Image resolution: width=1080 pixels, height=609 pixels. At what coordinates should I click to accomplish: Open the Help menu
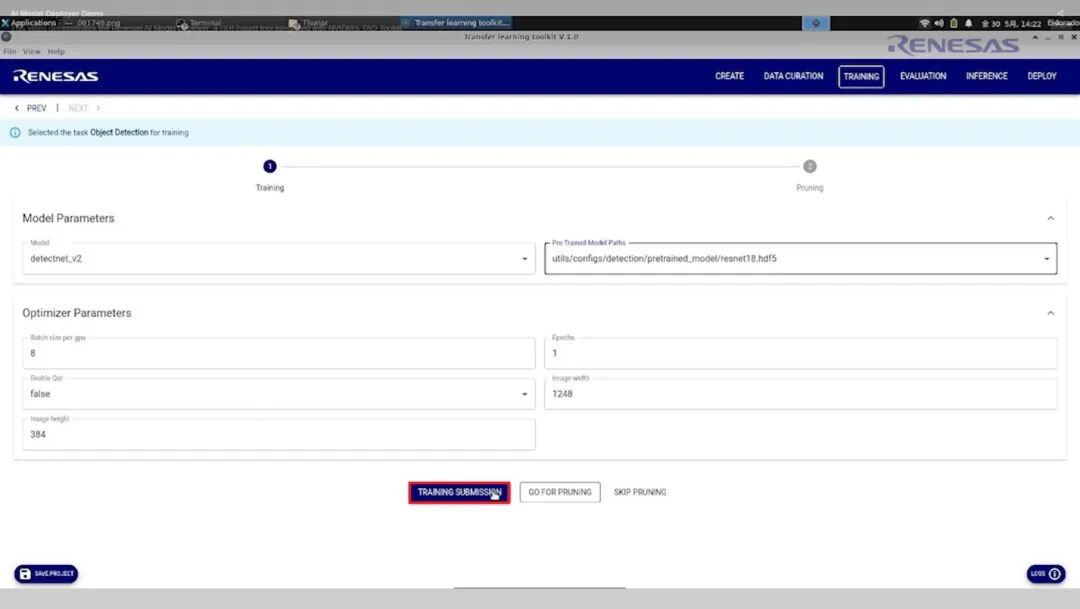tap(56, 52)
